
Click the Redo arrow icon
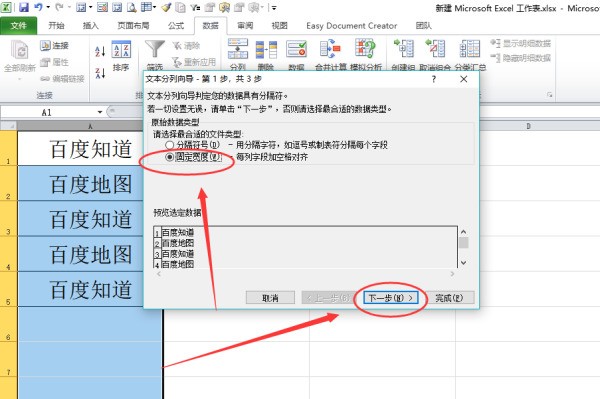[x=59, y=7]
